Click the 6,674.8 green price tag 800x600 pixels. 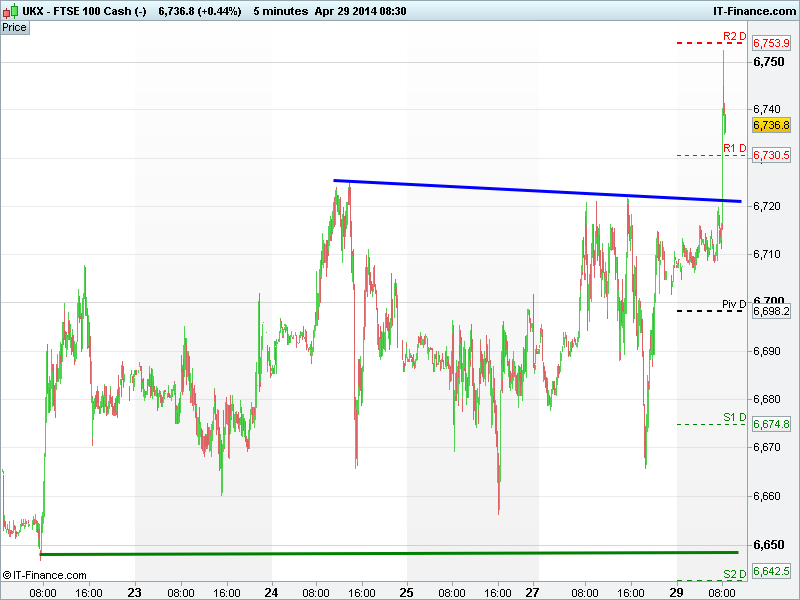tap(771, 424)
